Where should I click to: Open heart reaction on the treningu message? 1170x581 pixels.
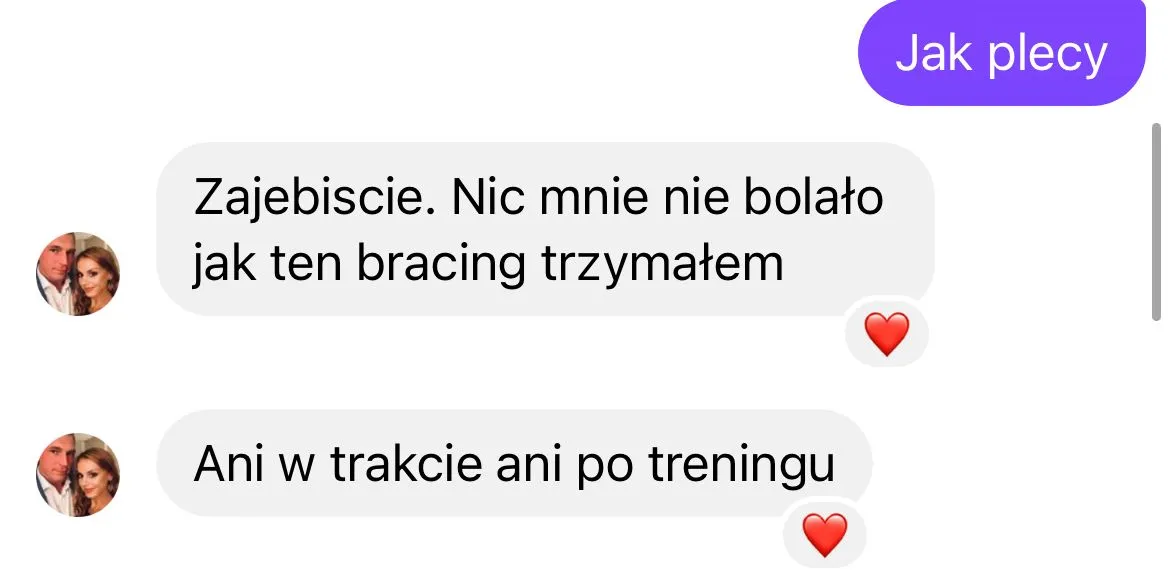click(x=825, y=535)
